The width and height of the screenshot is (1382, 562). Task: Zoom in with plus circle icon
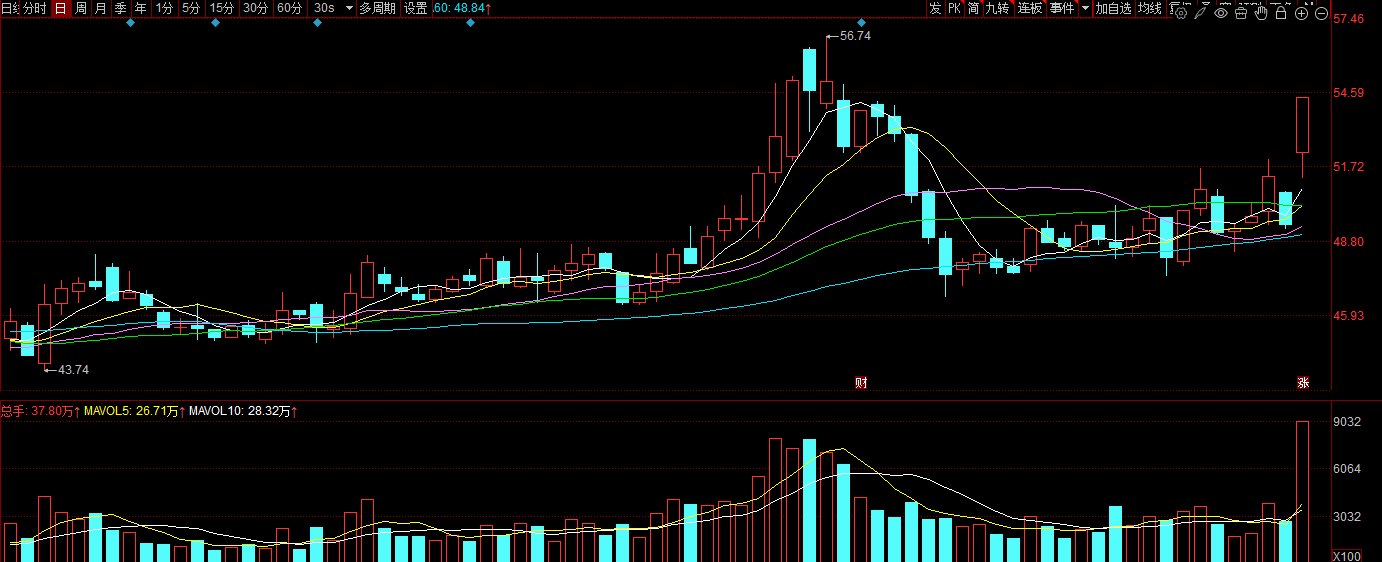1301,13
